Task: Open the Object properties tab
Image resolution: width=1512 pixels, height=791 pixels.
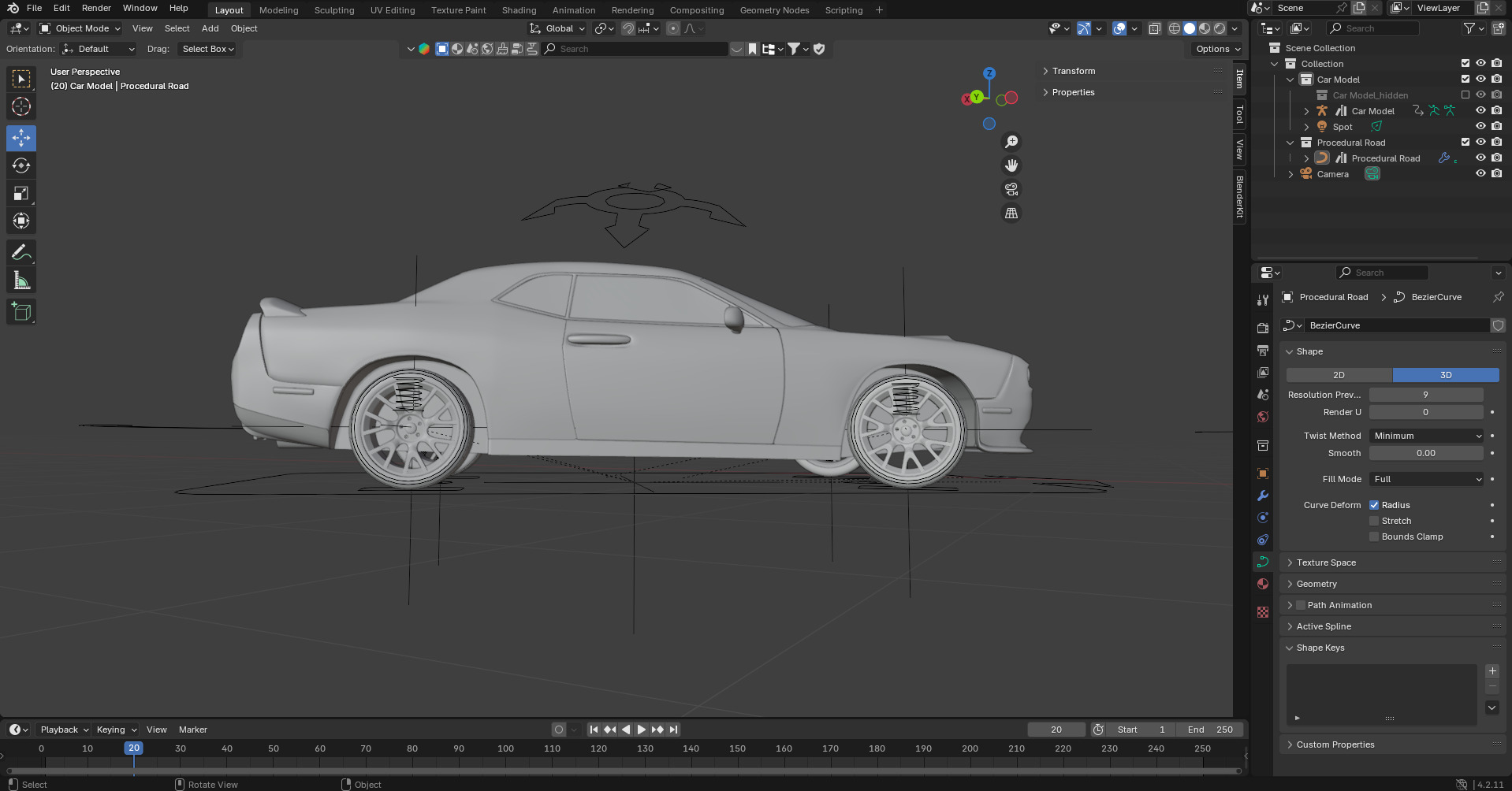Action: pyautogui.click(x=1263, y=473)
